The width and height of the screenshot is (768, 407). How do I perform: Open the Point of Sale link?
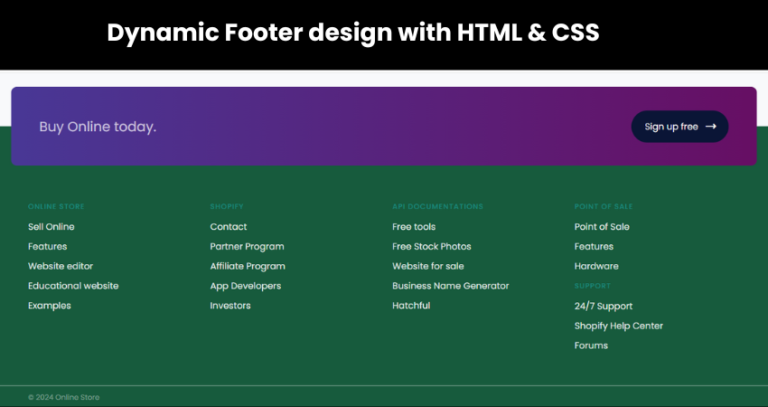coord(602,227)
